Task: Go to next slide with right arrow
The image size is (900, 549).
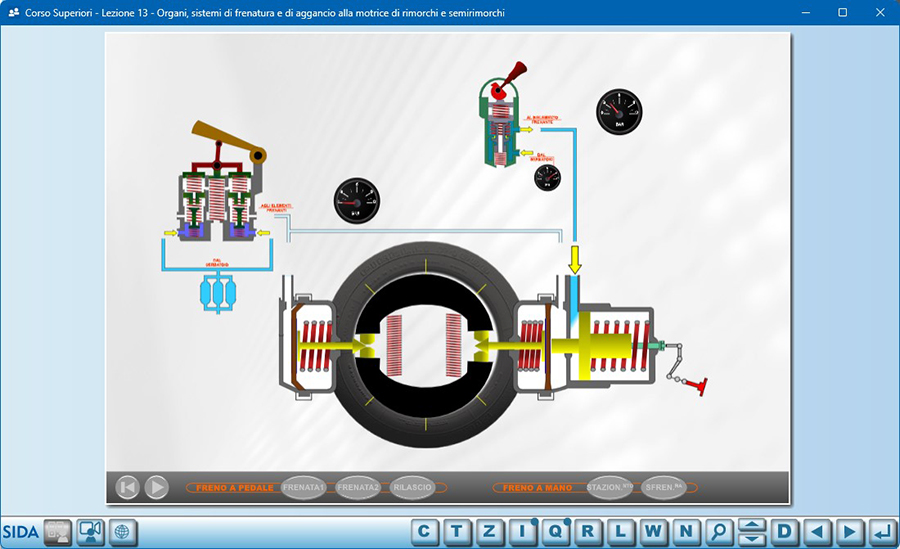Action: point(849,531)
